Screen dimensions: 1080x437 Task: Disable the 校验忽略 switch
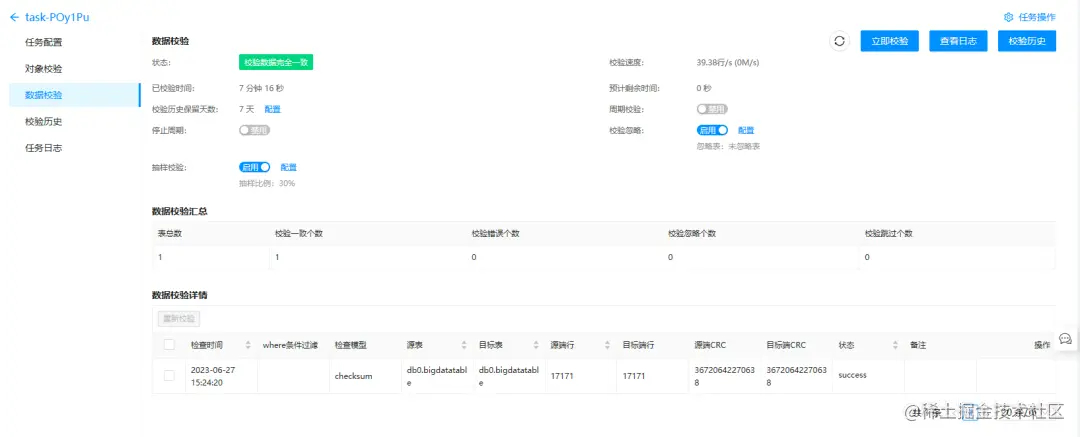pos(712,130)
